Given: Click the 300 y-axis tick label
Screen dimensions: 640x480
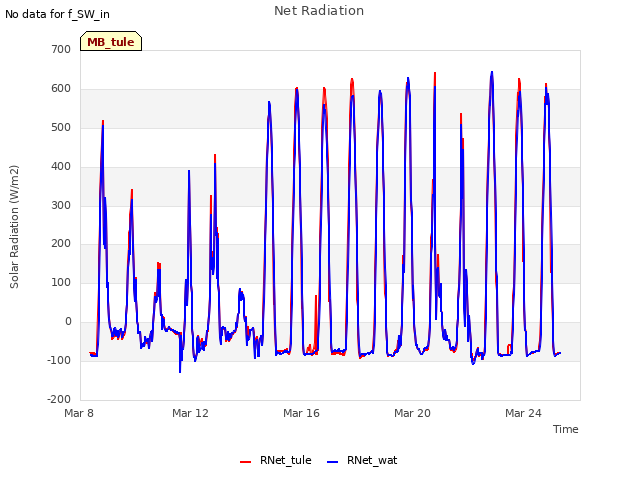Looking at the screenshot, I should pyautogui.click(x=61, y=205).
